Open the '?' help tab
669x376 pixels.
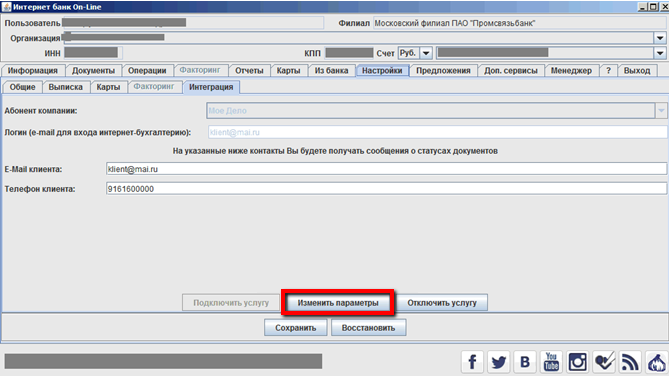tap(608, 71)
